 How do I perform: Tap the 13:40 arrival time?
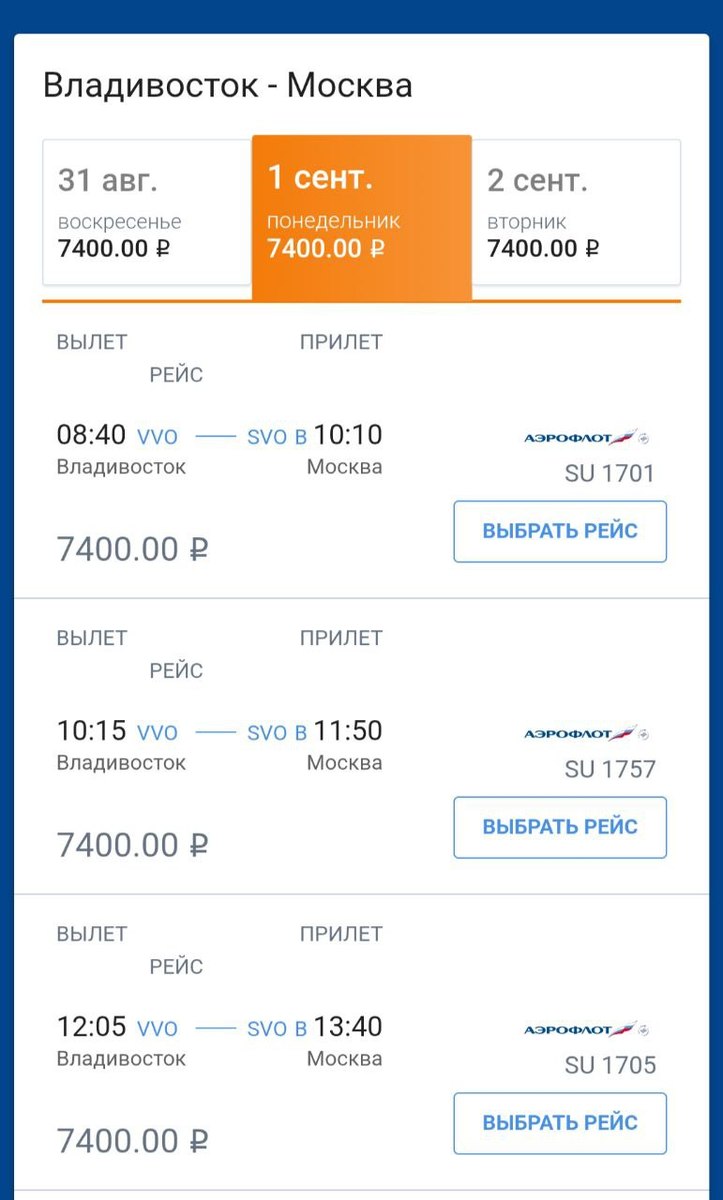(x=348, y=1027)
